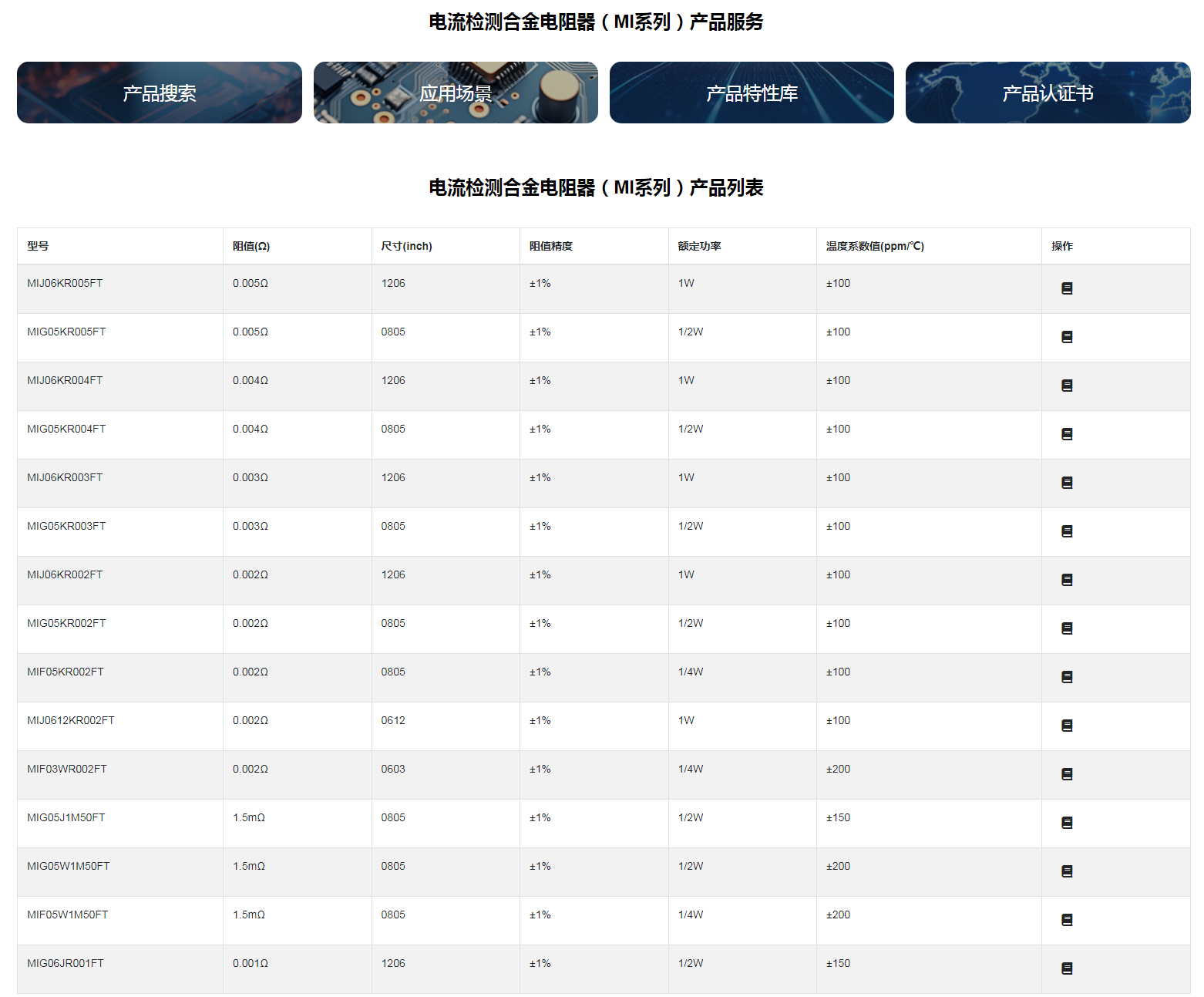Select the MIG05W1M50FT model name
The image size is (1204, 997).
click(69, 866)
